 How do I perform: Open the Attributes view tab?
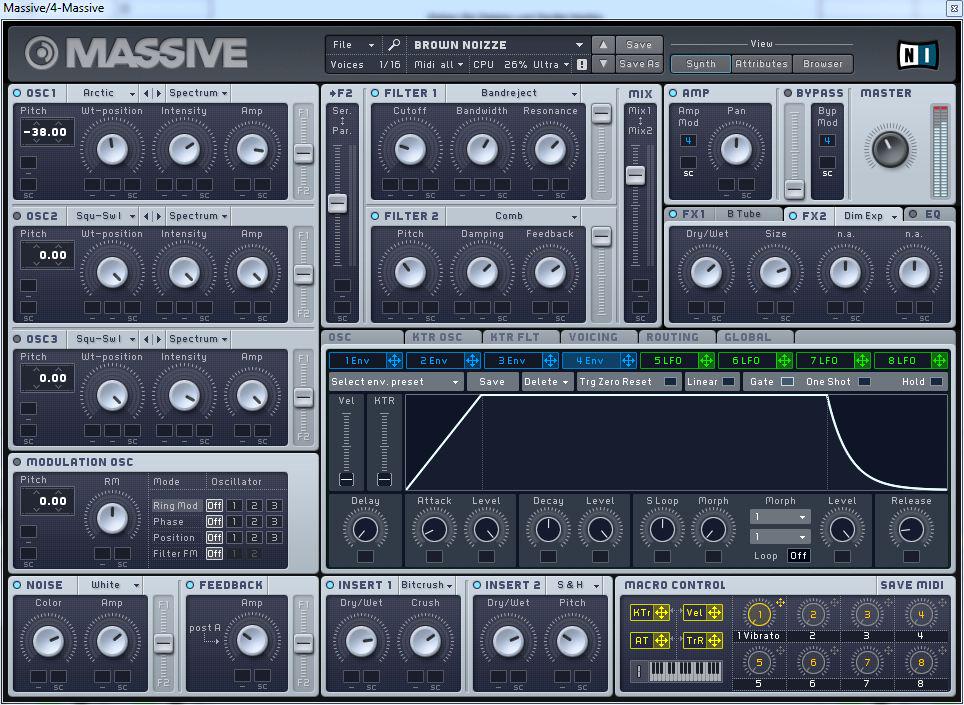[x=761, y=64]
